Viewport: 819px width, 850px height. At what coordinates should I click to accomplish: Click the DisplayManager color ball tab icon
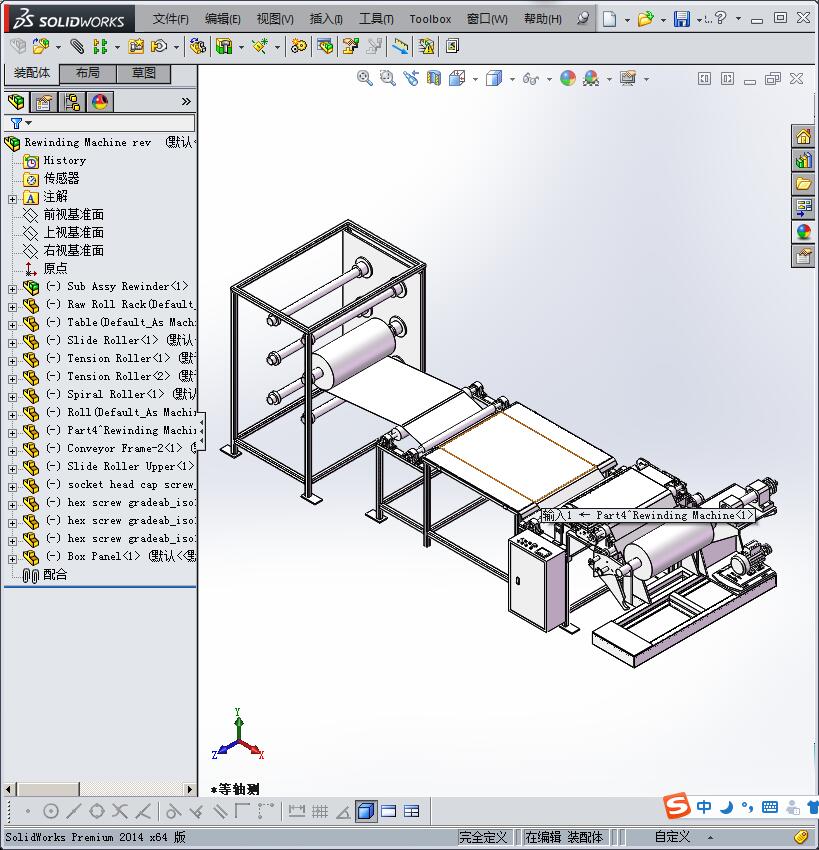[100, 102]
